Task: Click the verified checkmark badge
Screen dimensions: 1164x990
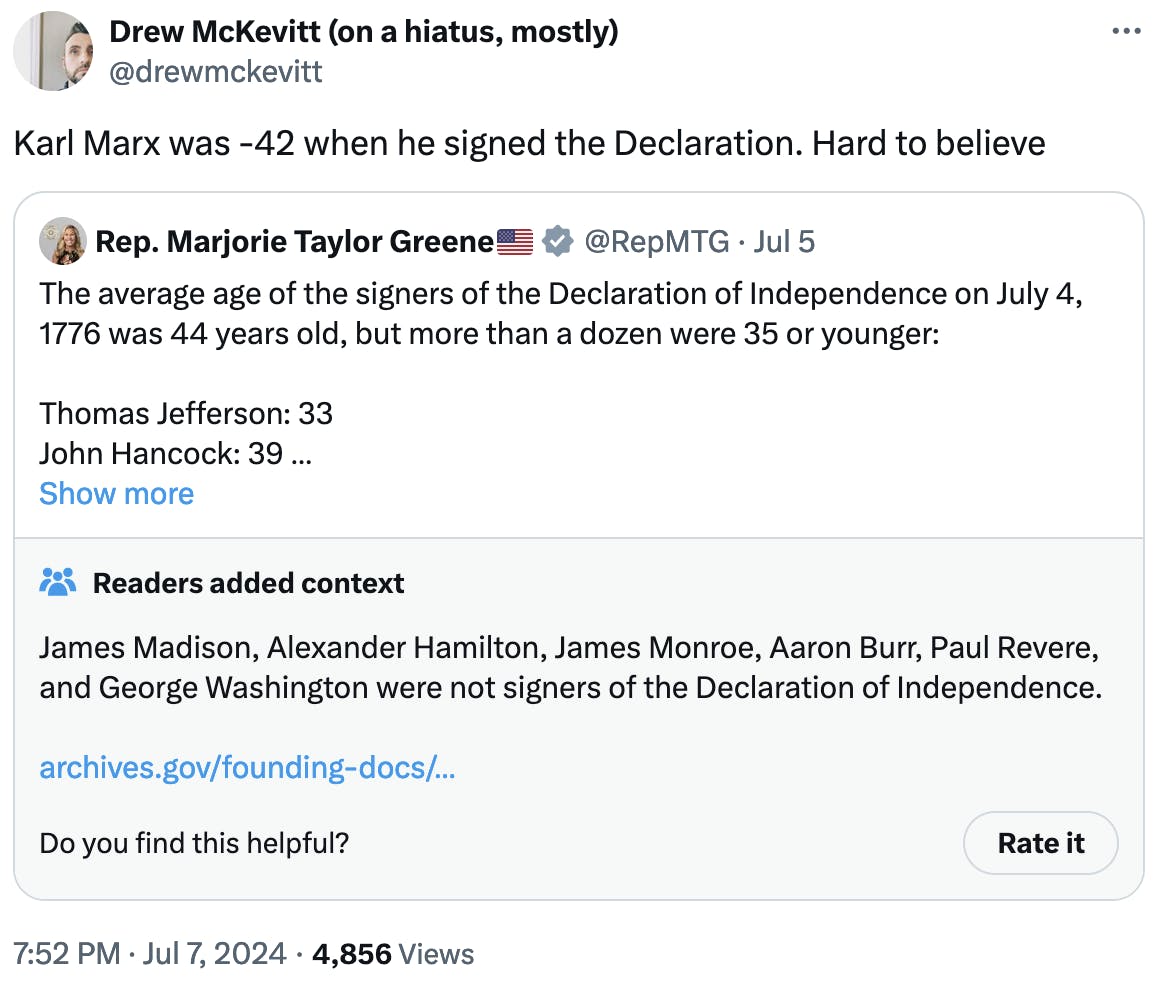Action: click(x=558, y=241)
